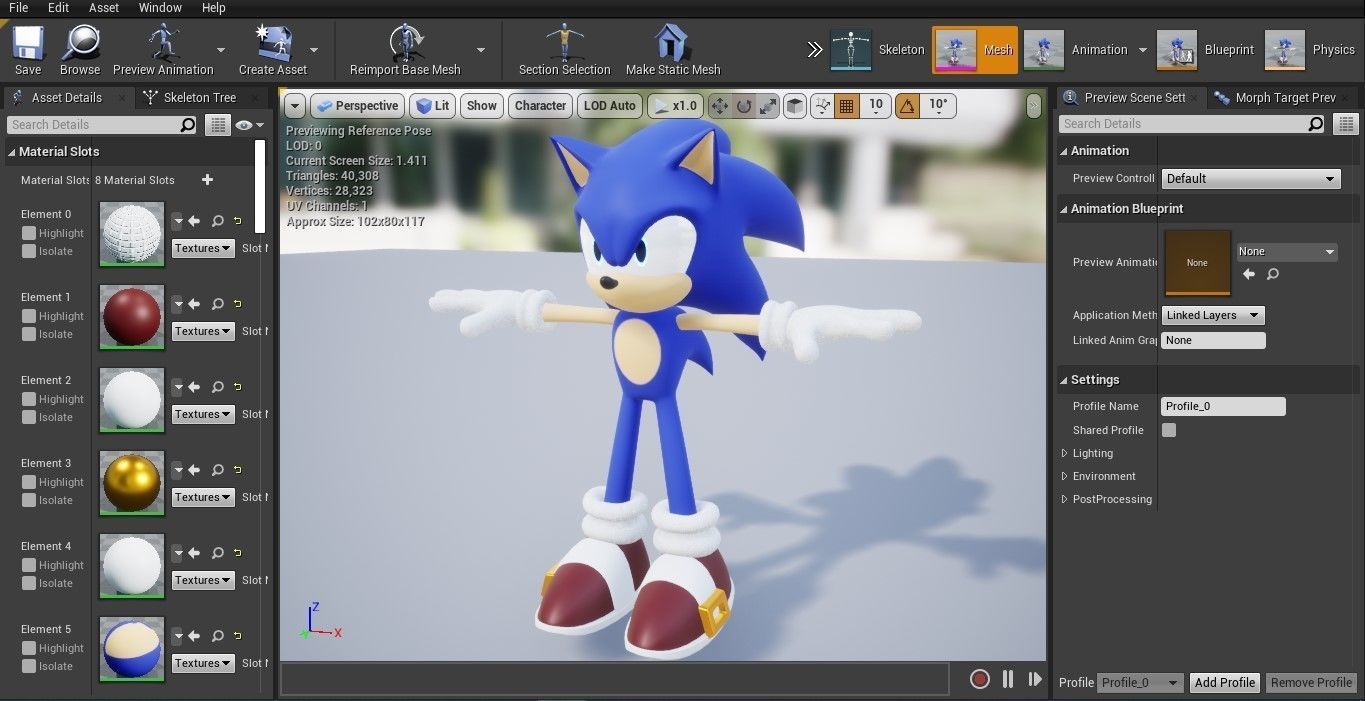Screen dimensions: 1365x701
Task: Click the LOD Auto button
Action: [609, 106]
